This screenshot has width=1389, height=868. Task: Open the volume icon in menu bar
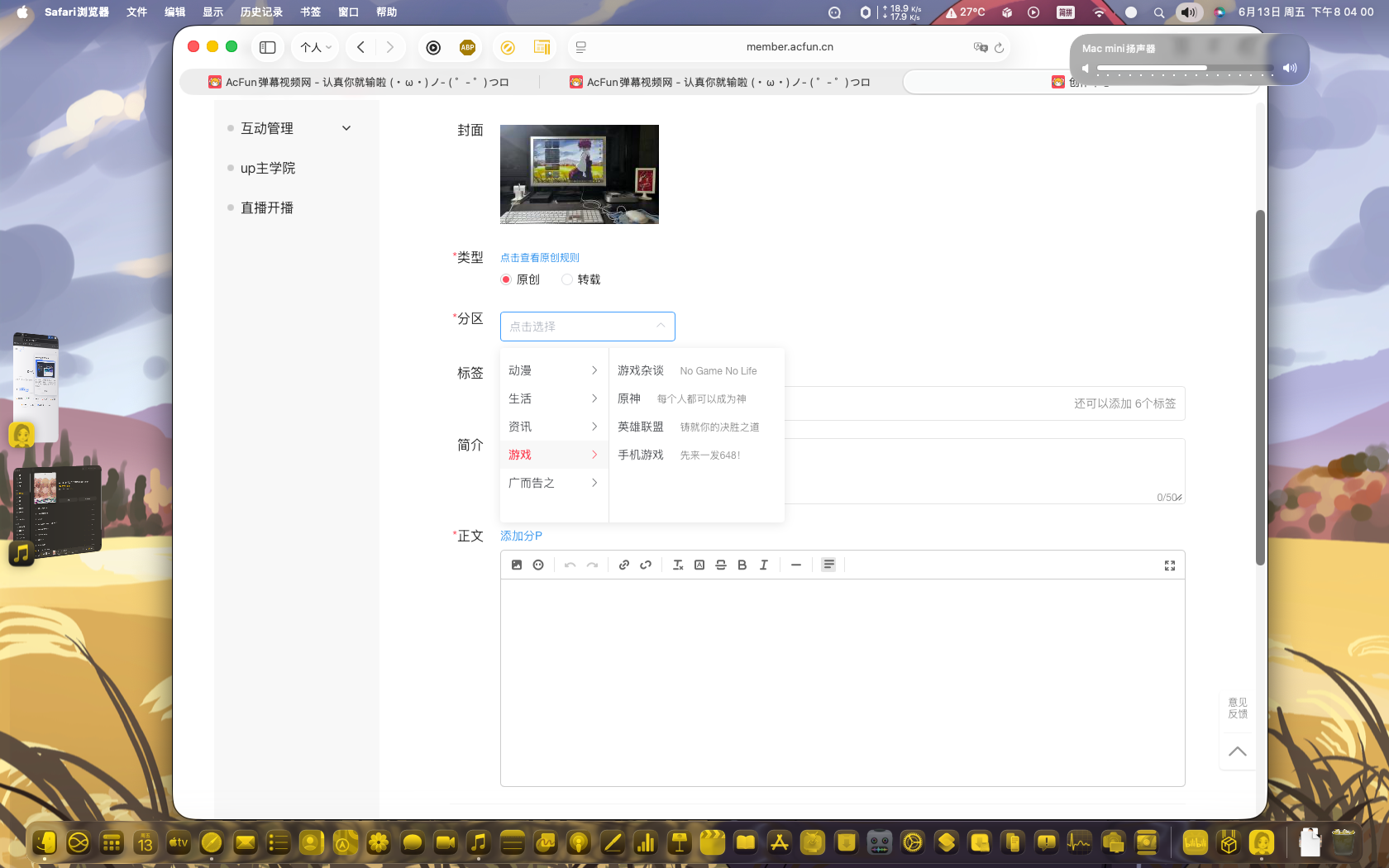click(1189, 12)
